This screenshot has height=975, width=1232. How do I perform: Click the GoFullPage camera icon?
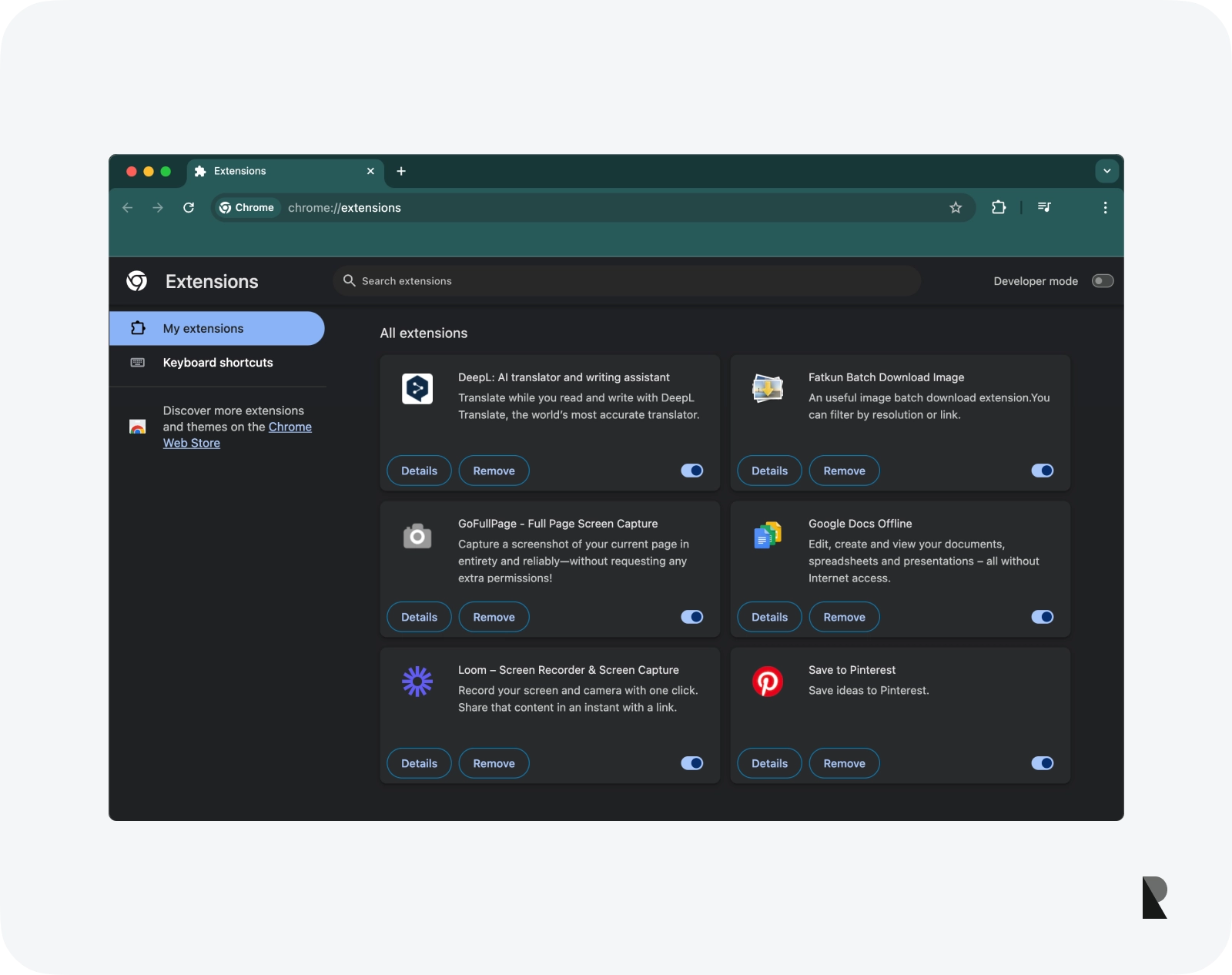pyautogui.click(x=417, y=535)
